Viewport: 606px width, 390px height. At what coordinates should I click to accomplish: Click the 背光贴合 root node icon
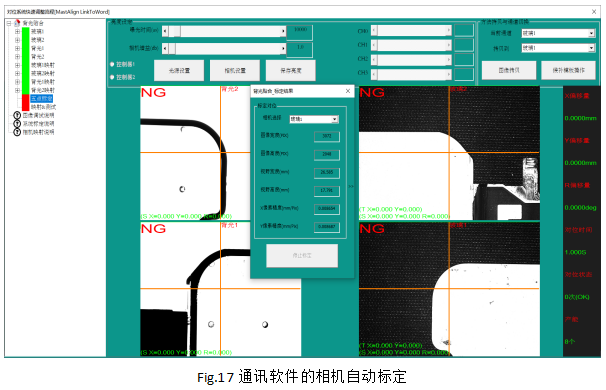click(x=17, y=23)
